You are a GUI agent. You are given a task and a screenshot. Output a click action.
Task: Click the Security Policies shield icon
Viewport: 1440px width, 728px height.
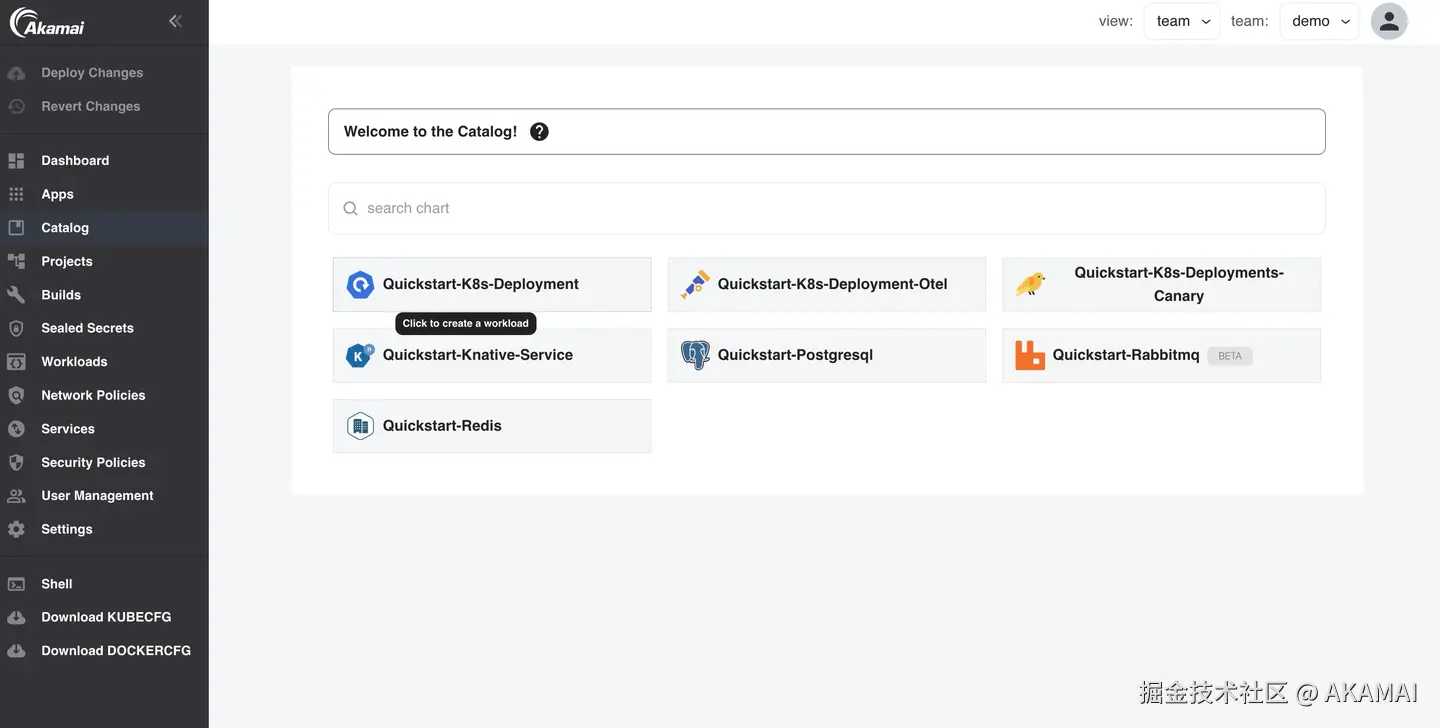16,463
